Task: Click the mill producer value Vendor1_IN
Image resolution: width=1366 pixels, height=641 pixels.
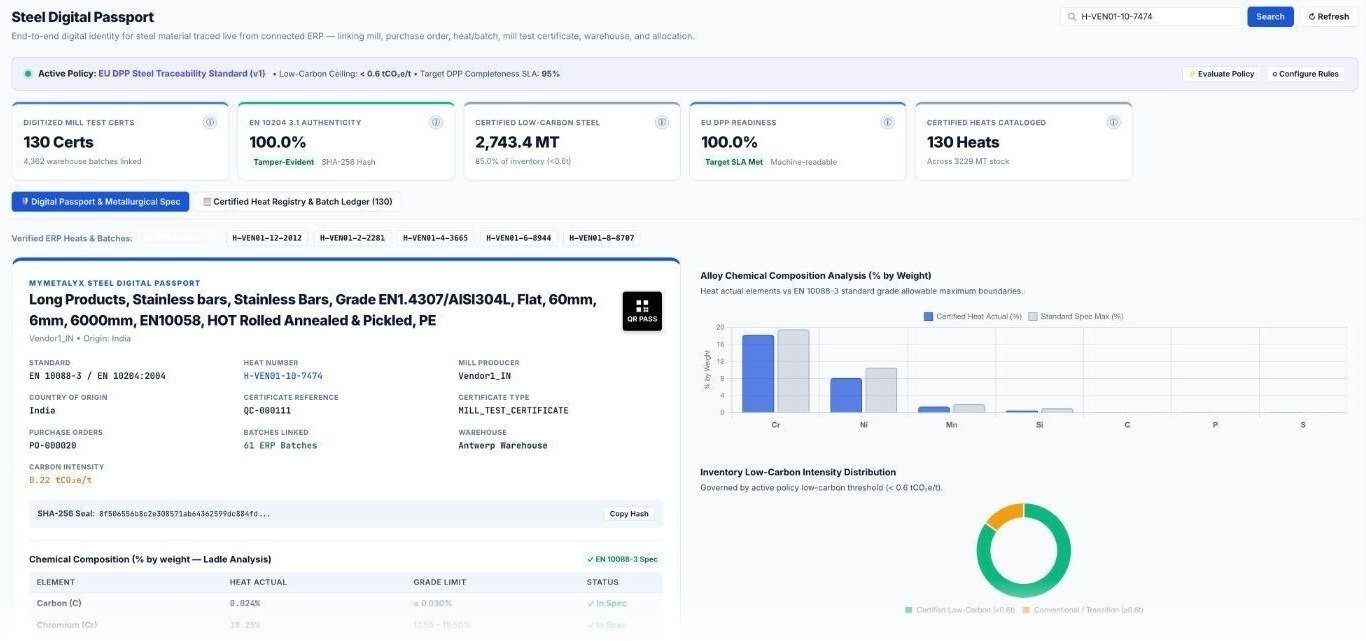Action: click(x=485, y=376)
